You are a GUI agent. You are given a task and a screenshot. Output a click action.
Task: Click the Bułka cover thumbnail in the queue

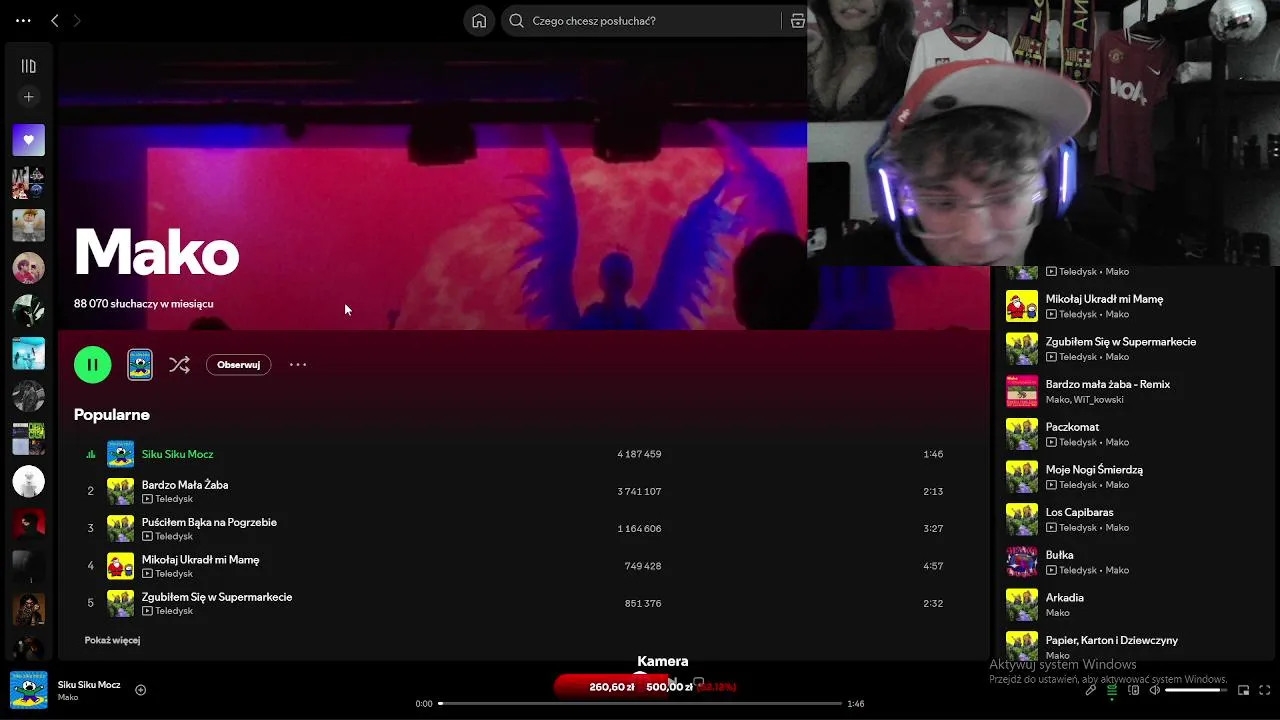[x=1022, y=562]
